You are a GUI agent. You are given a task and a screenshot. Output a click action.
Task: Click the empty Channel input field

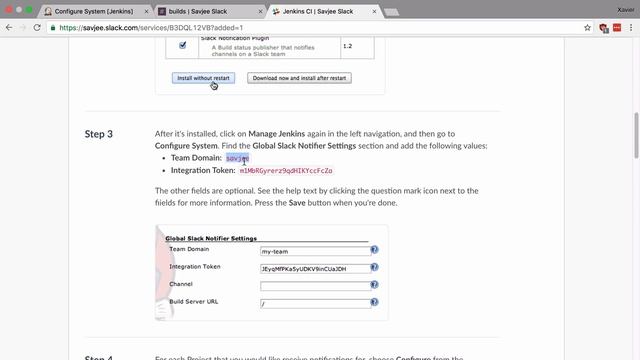coord(315,286)
